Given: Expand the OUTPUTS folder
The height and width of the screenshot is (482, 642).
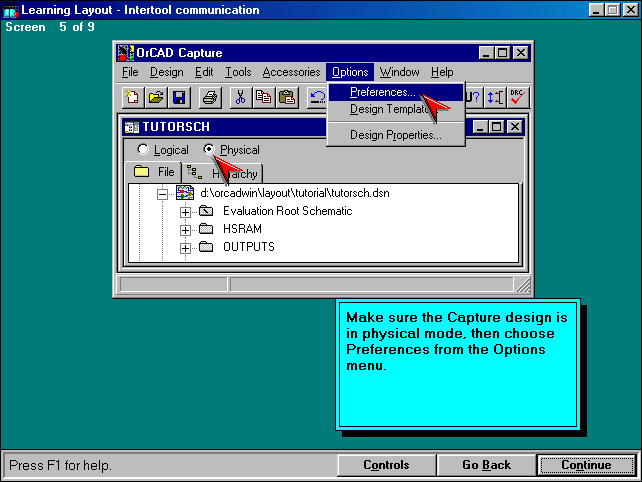Looking at the screenshot, I should pos(185,248).
